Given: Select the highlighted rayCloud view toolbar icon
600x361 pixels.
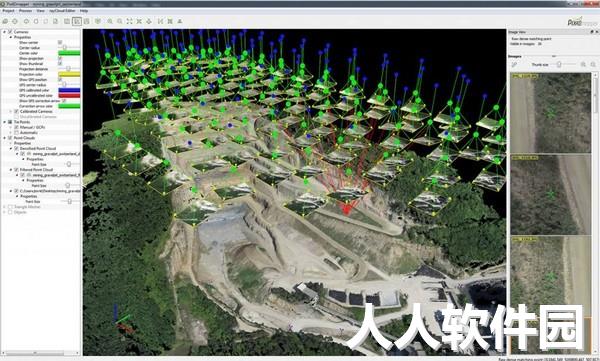Looking at the screenshot, I should [x=77, y=21].
